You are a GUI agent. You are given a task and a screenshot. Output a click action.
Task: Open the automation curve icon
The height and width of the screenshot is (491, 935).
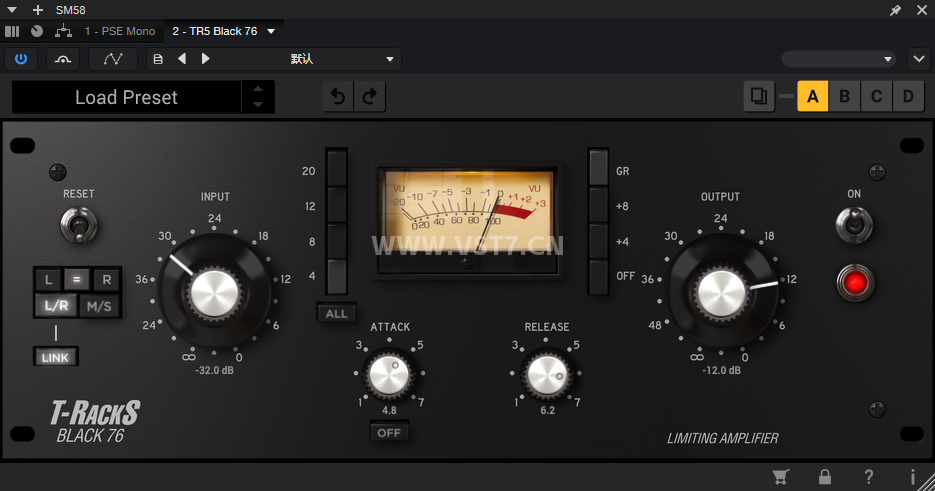[113, 59]
